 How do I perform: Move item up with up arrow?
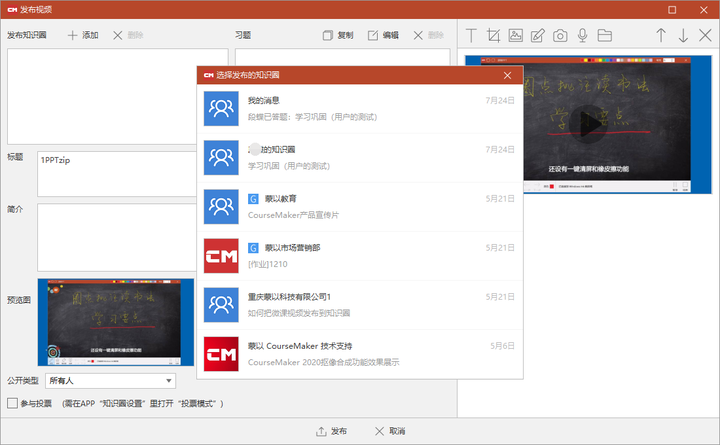point(661,35)
